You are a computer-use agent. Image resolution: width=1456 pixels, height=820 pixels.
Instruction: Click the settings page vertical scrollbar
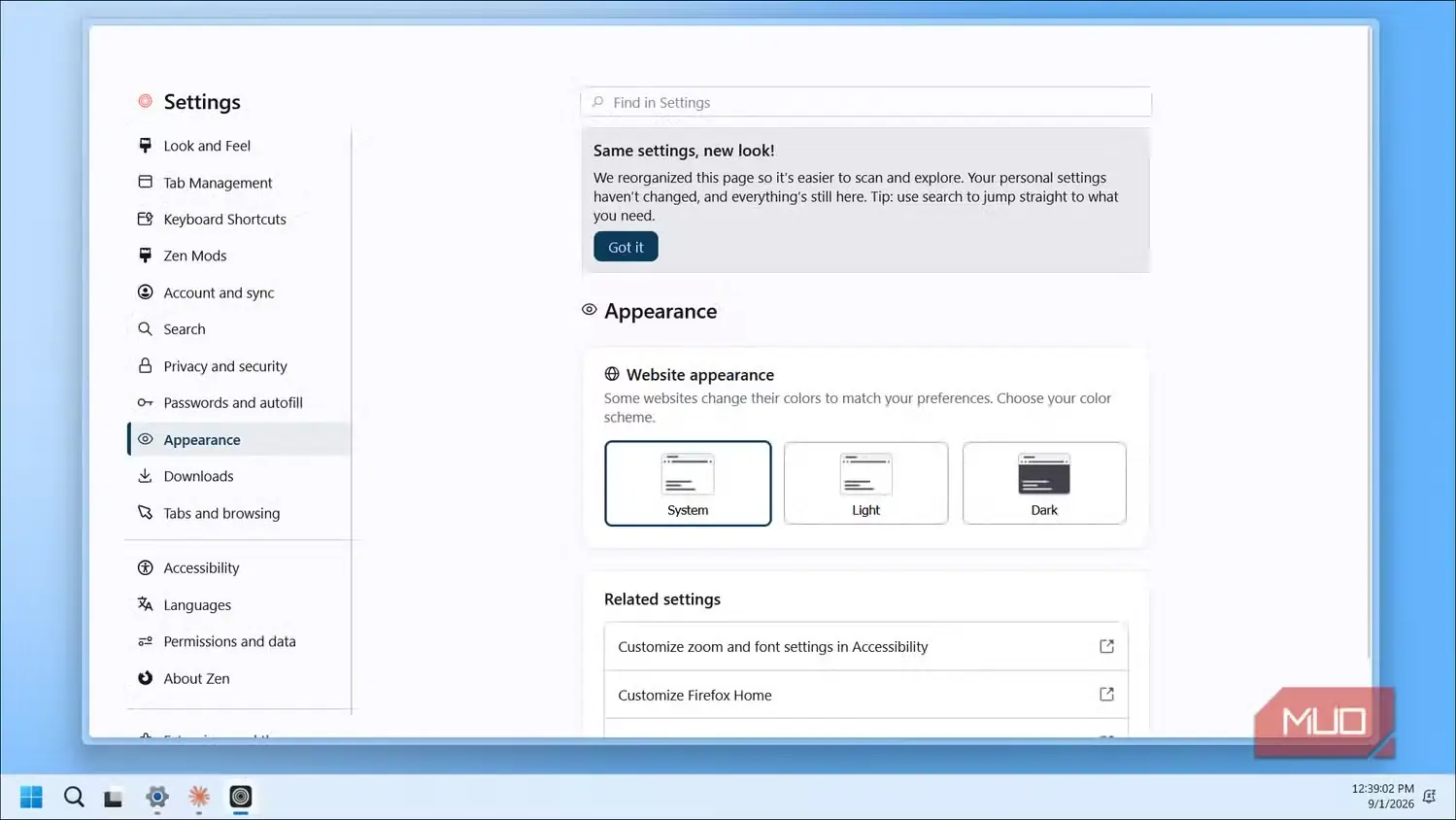point(1370,343)
